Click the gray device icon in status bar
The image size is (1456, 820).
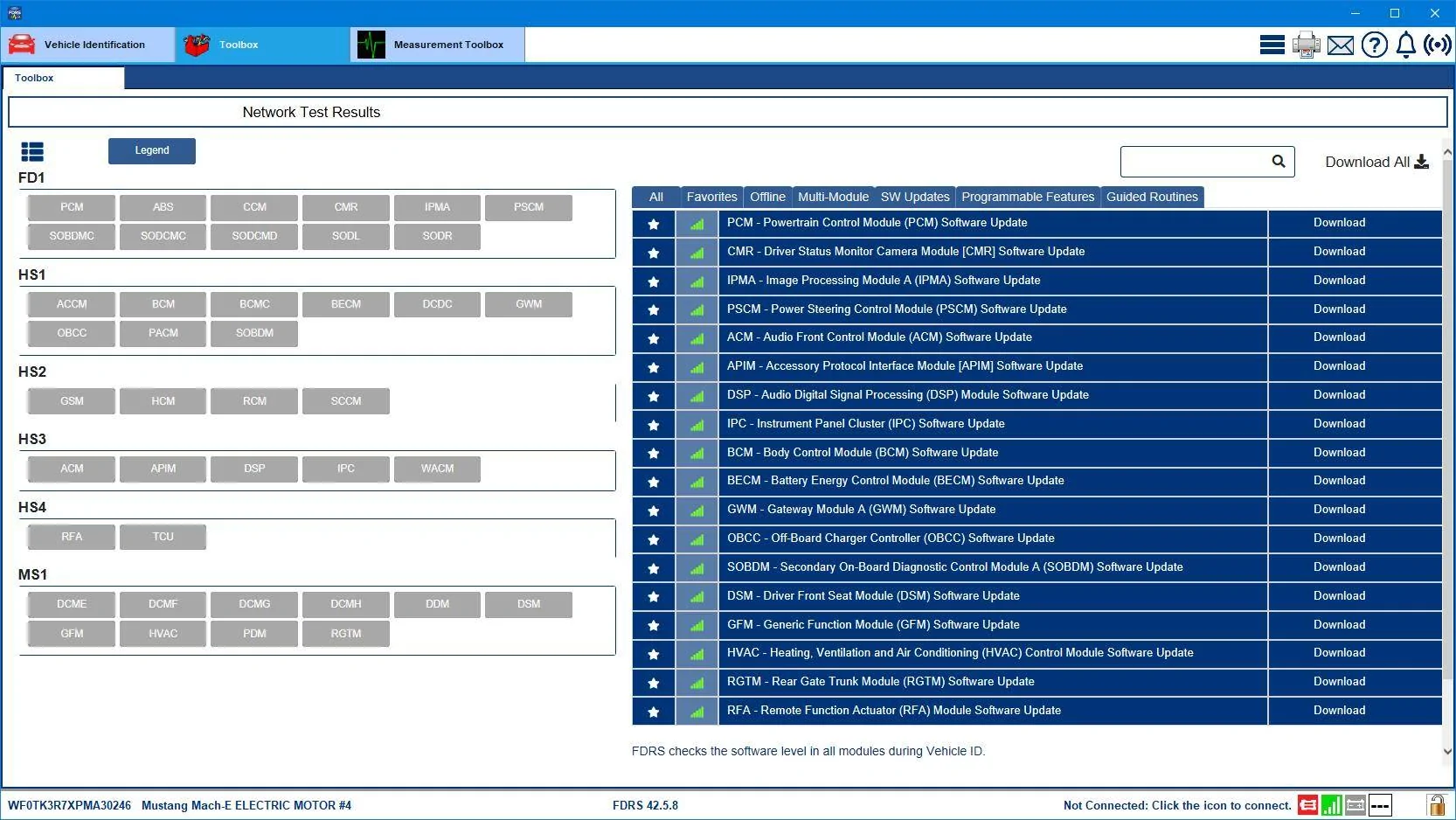tap(1355, 805)
